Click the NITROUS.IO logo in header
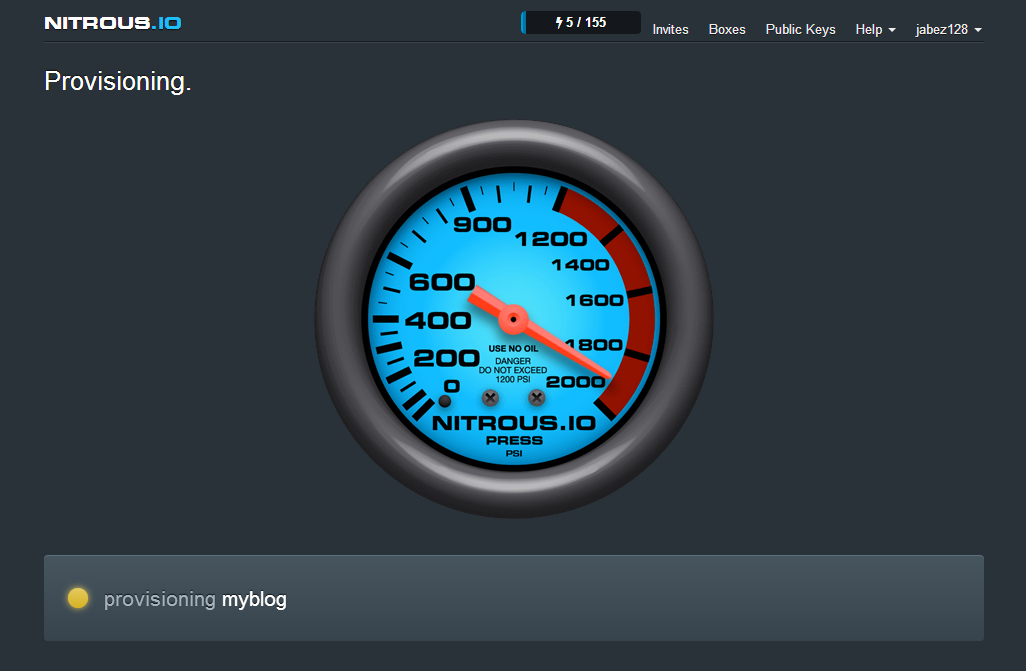 tap(113, 23)
